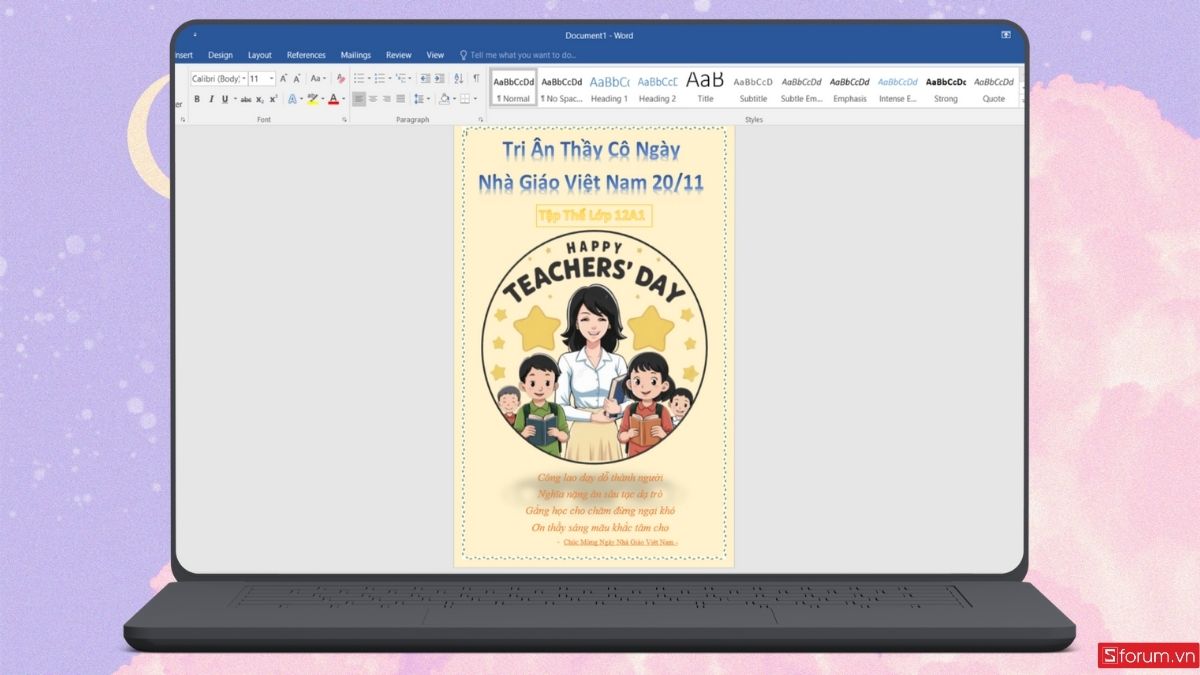The height and width of the screenshot is (675, 1200).
Task: Apply the Heading 1 style
Action: [609, 88]
